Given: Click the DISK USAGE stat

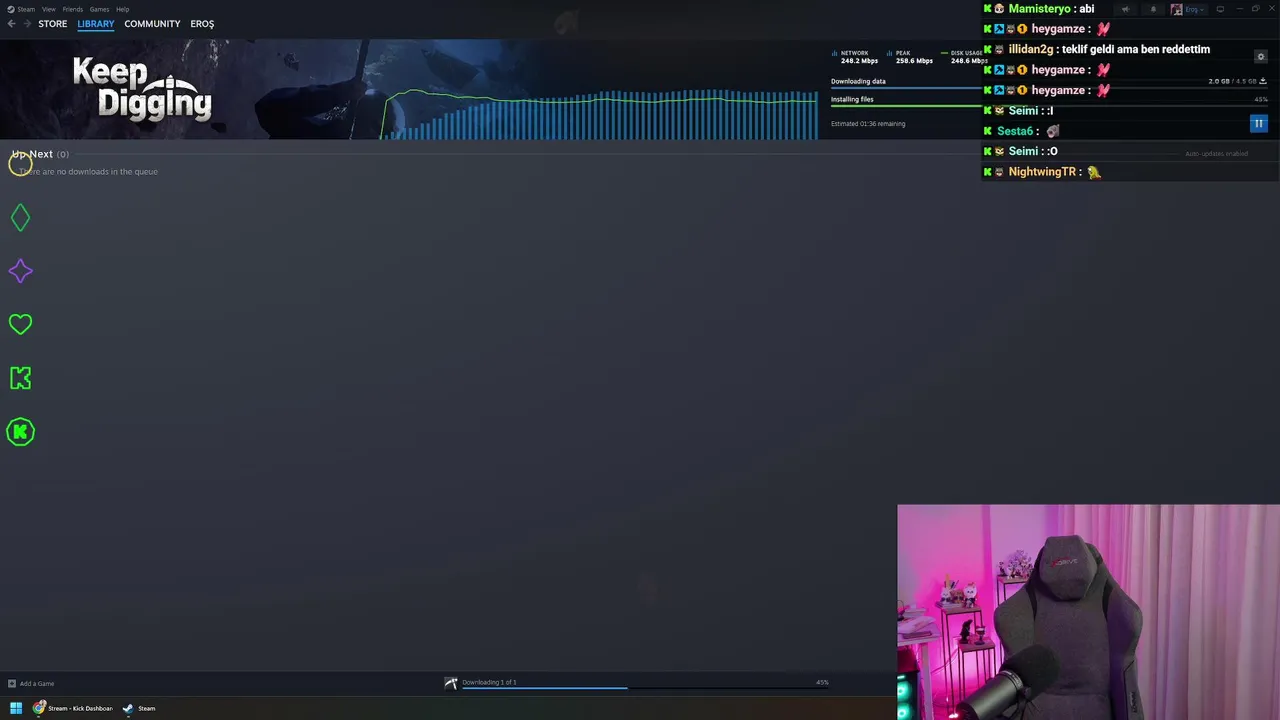Looking at the screenshot, I should [963, 57].
